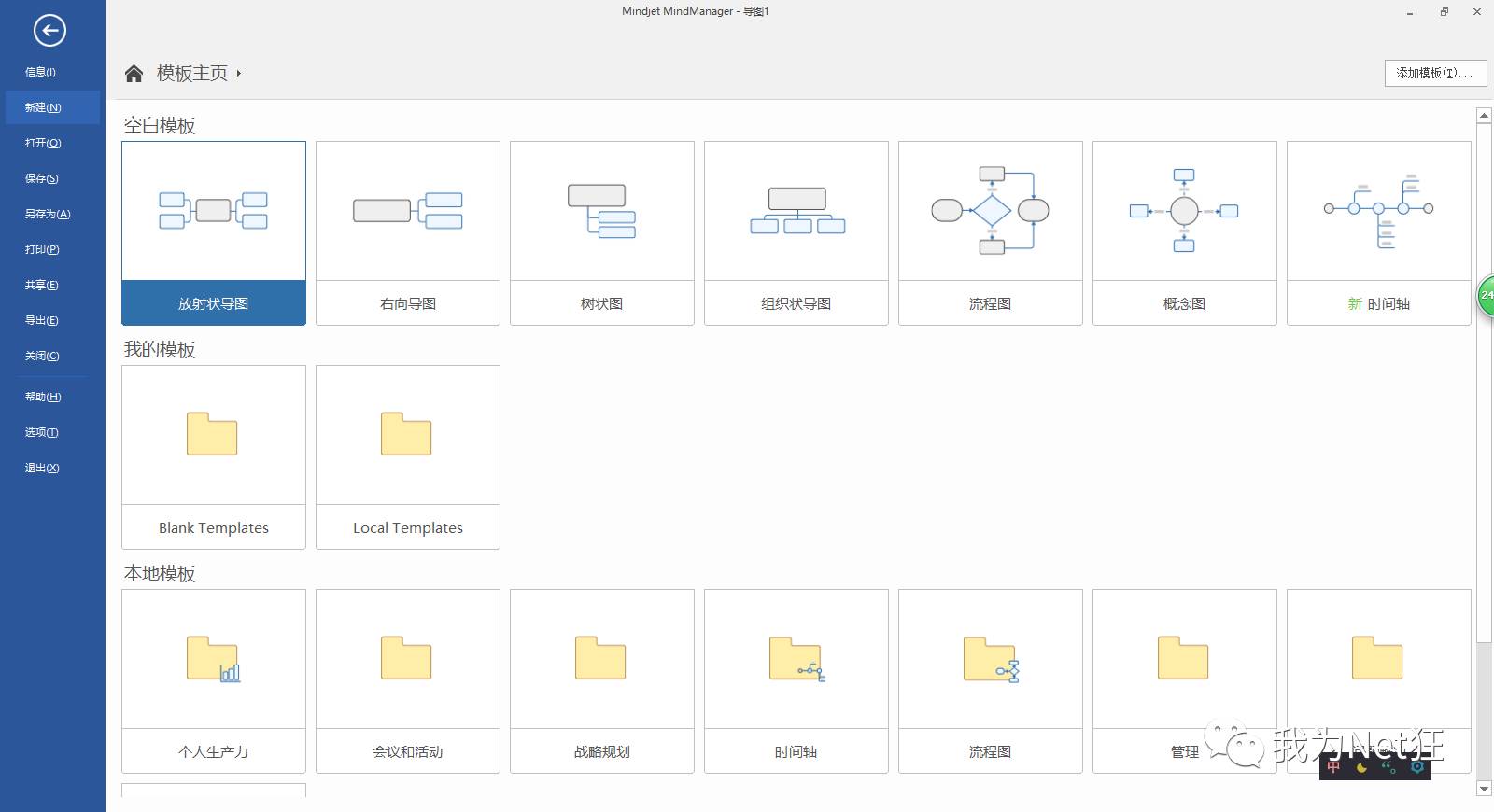The height and width of the screenshot is (812, 1494).
Task: Click the moon icon in IME toolbar
Action: click(1361, 768)
